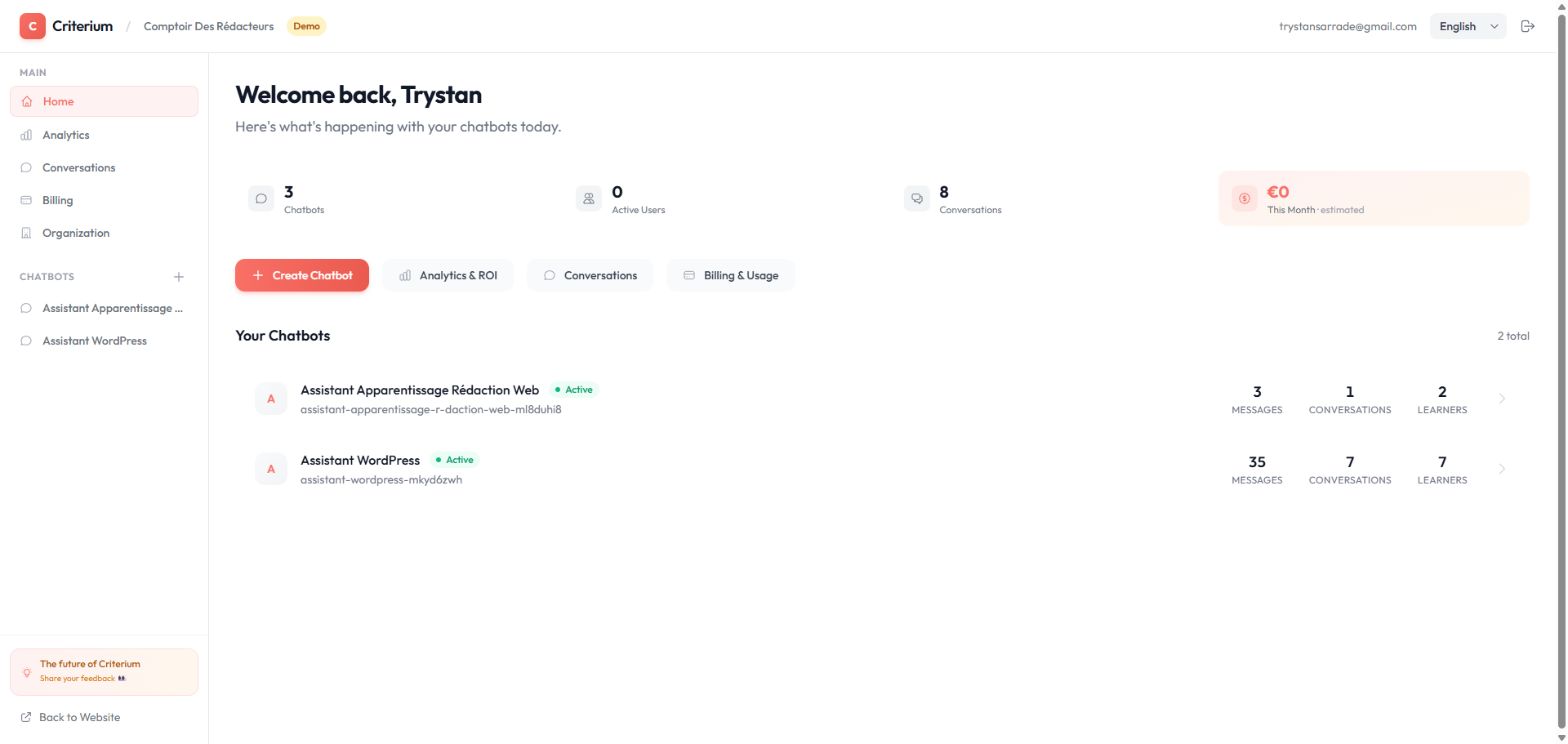The height and width of the screenshot is (744, 1568).
Task: Expand Assistant Apparentissage Rédaction Web chevron
Action: pos(1503,399)
